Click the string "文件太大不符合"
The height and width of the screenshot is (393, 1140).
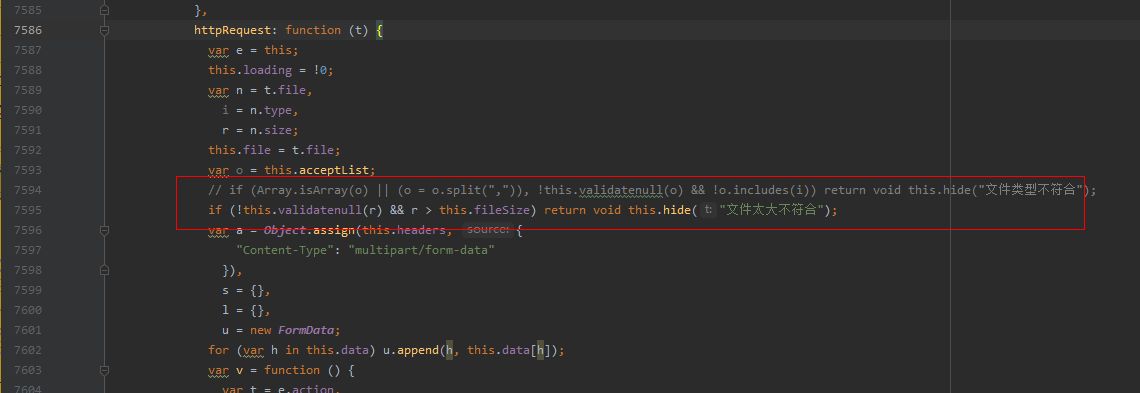coord(772,210)
